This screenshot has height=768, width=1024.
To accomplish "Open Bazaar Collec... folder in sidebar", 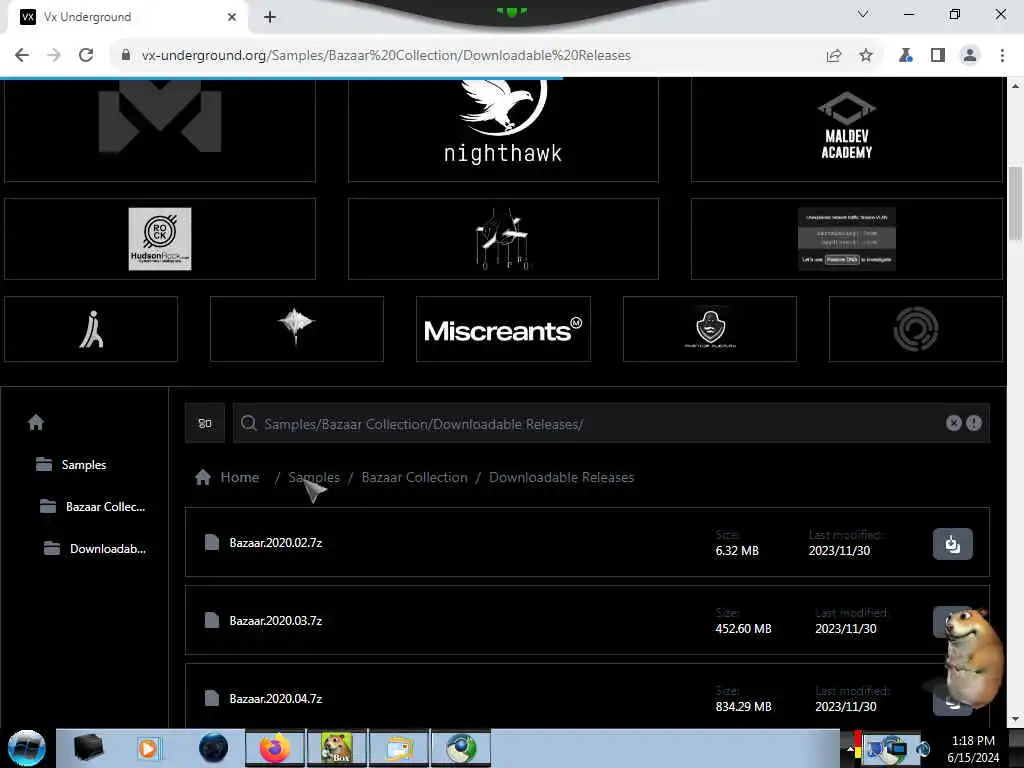I will click(92, 507).
